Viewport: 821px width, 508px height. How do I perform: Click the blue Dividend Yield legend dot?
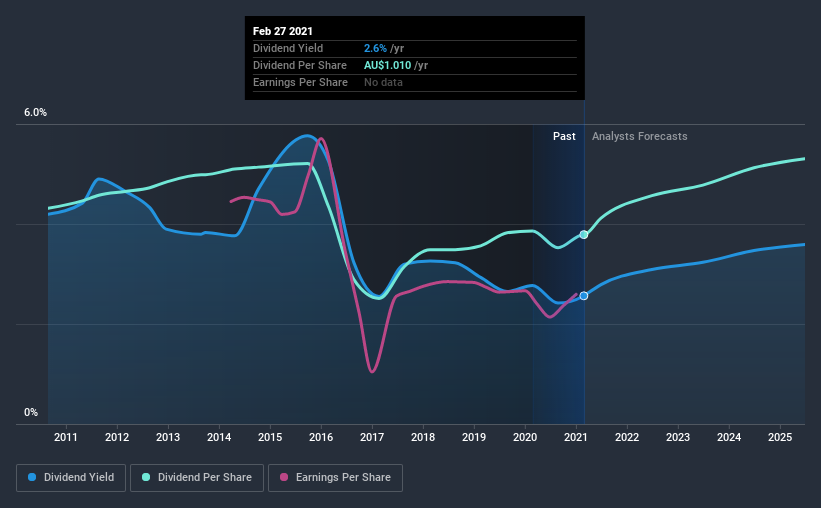tap(32, 477)
